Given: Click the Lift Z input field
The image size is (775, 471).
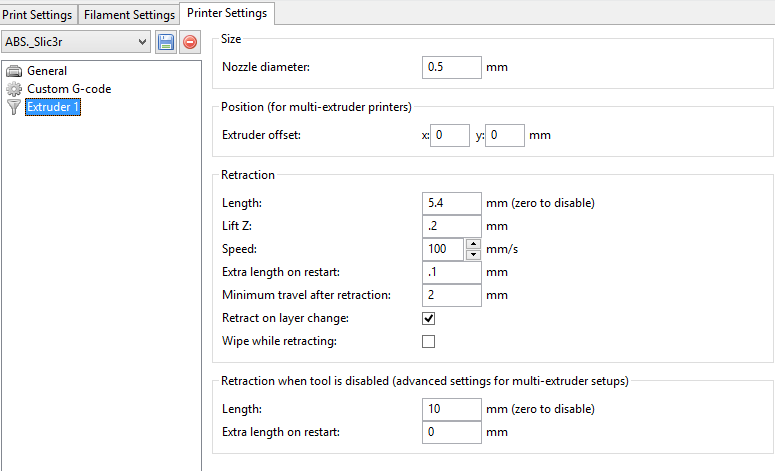Looking at the screenshot, I should (452, 226).
